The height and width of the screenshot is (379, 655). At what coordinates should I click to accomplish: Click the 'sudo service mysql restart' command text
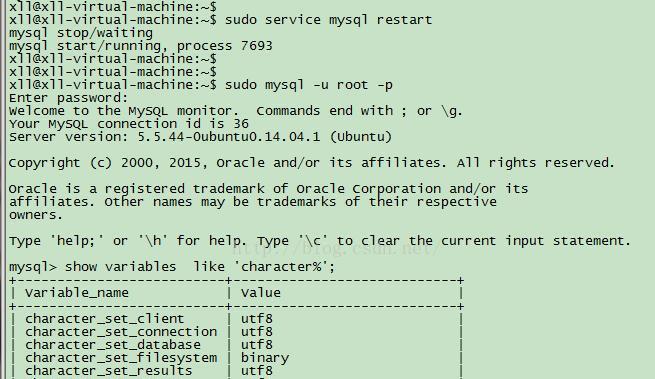[328, 20]
